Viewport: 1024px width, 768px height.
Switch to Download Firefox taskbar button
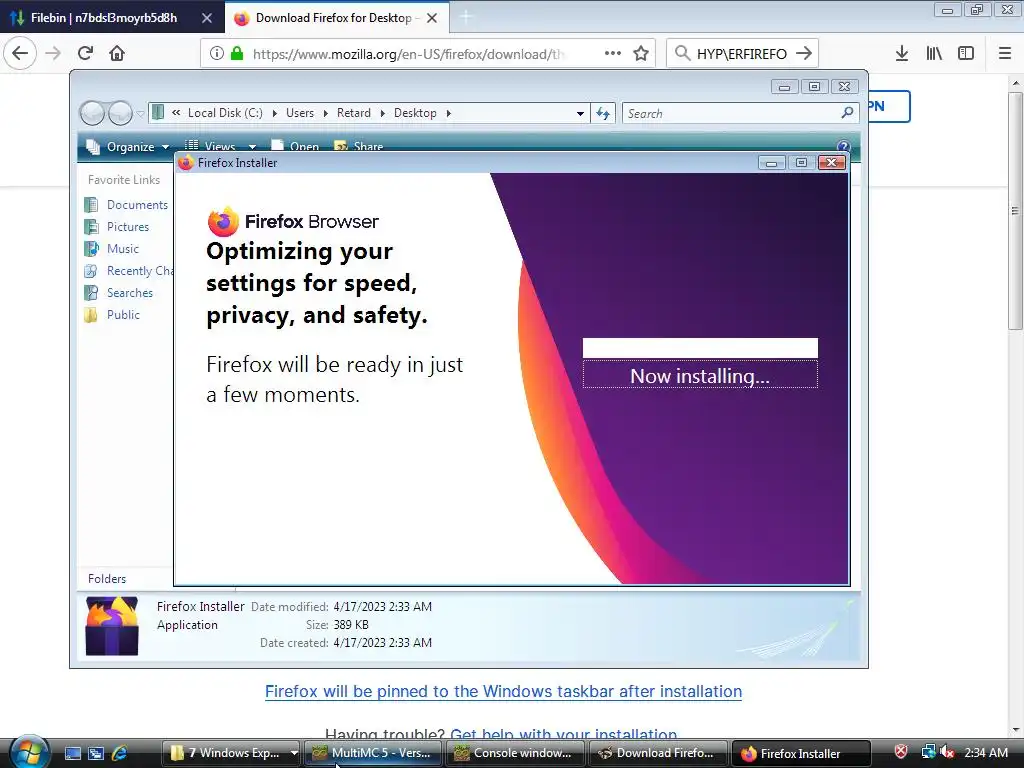point(658,753)
